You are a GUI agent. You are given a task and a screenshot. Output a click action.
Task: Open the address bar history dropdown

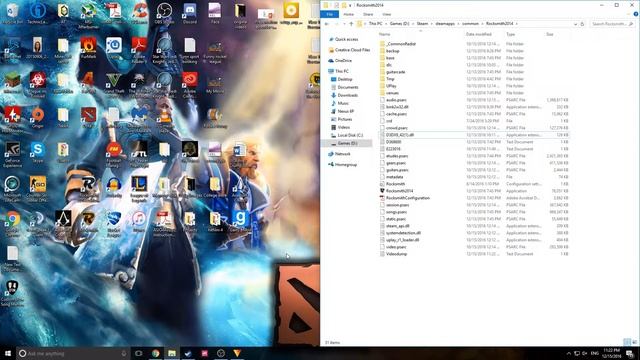click(x=575, y=24)
